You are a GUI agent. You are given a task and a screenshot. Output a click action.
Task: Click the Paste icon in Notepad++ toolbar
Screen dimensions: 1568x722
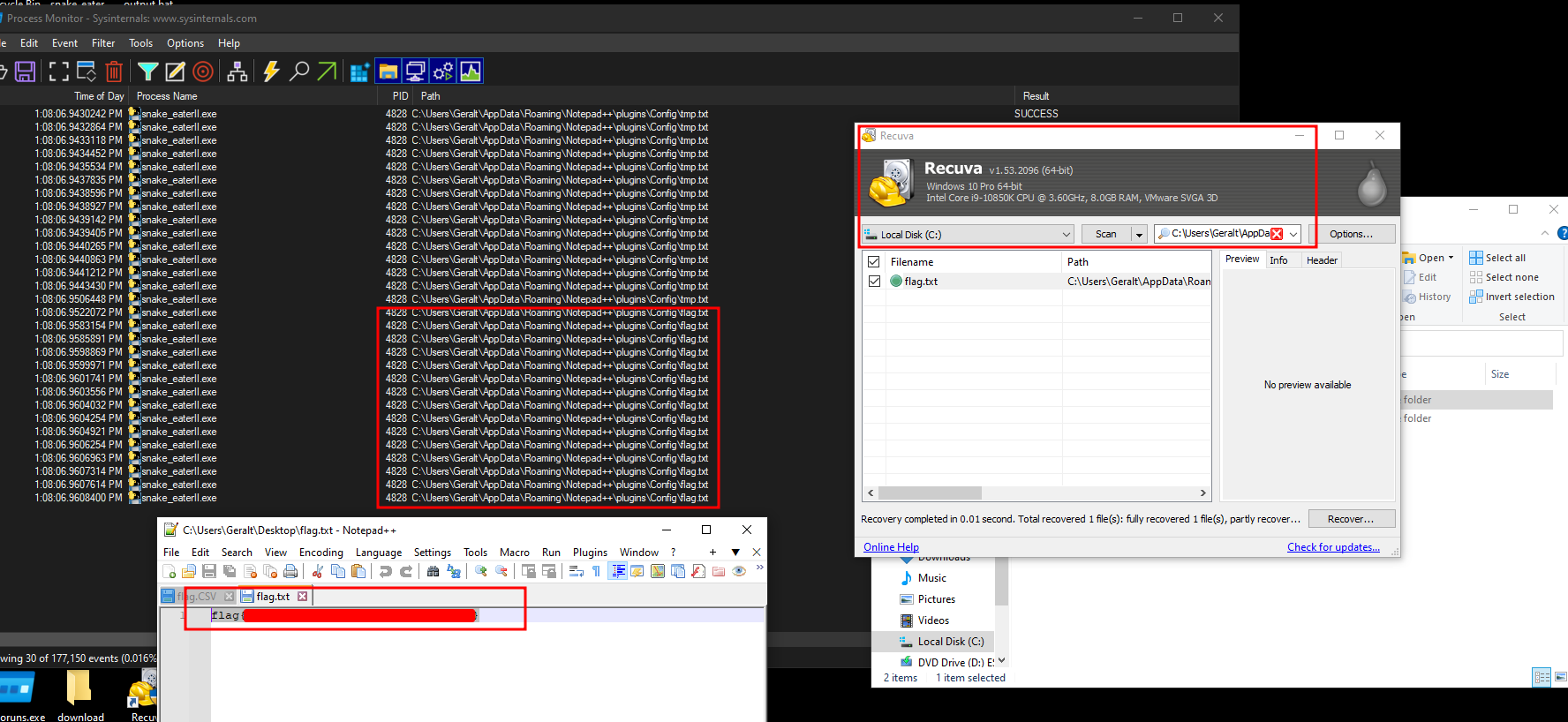[x=358, y=571]
